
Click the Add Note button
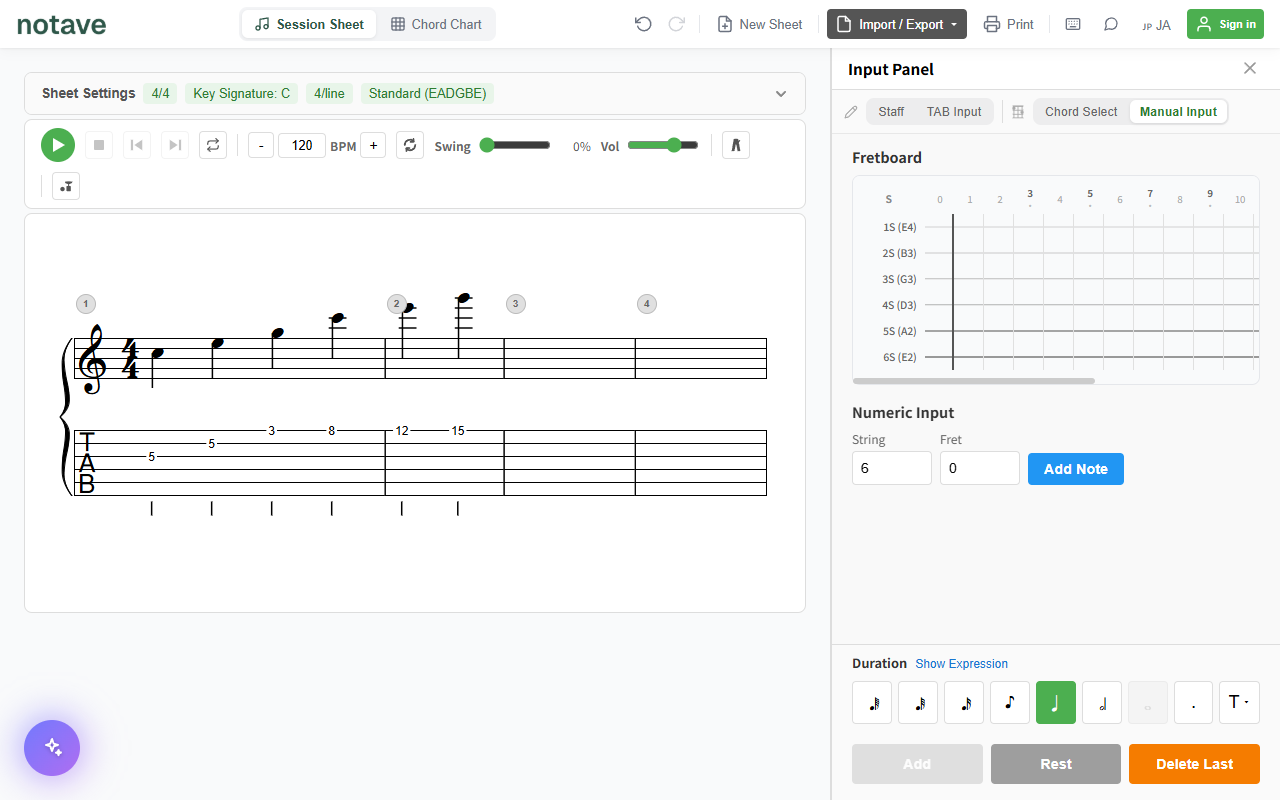click(x=1076, y=469)
